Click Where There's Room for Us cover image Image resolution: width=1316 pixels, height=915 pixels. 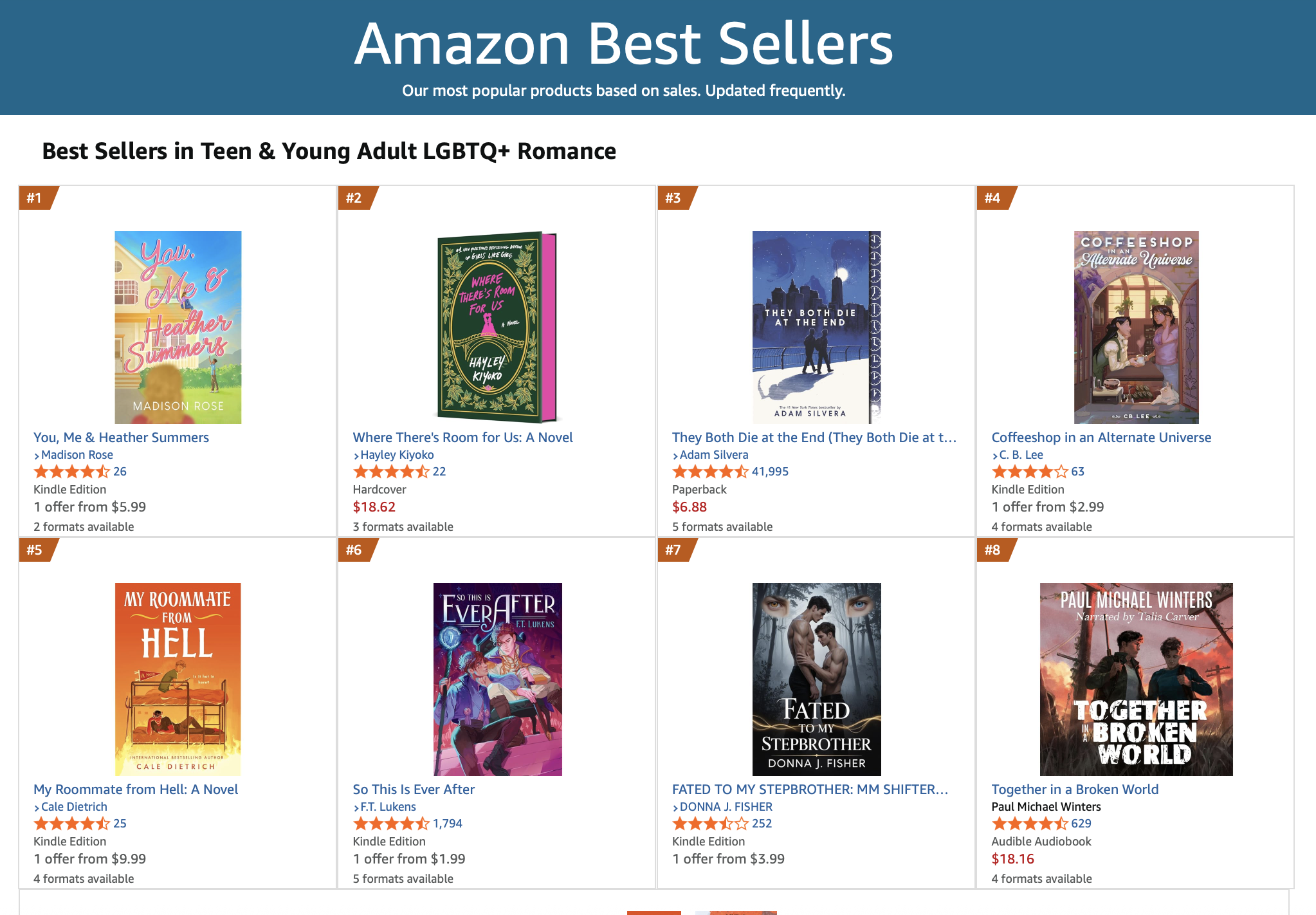[x=497, y=327]
